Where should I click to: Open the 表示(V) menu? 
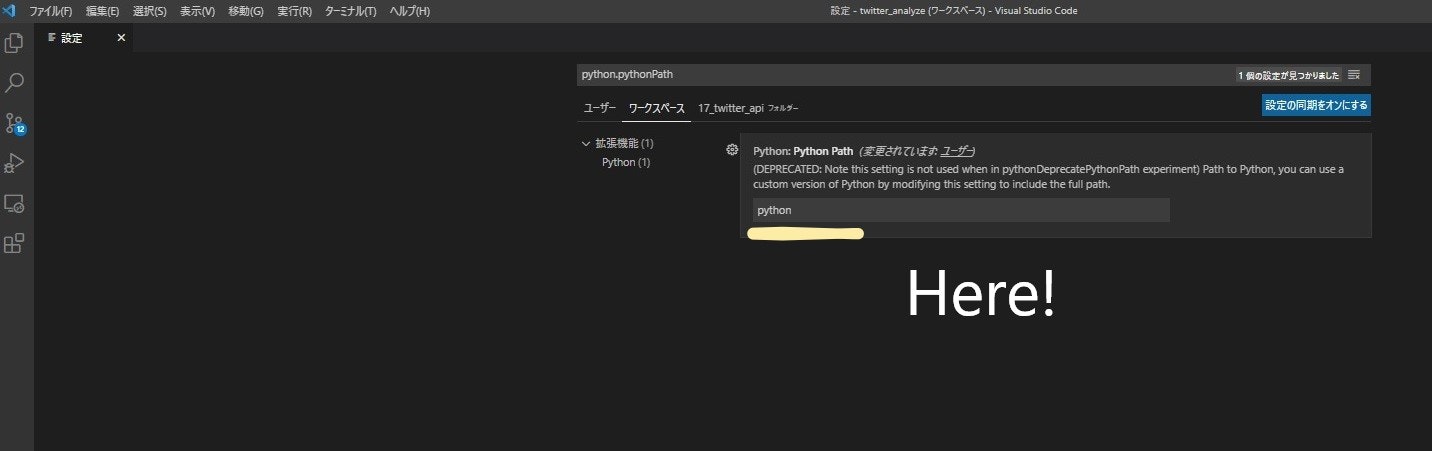(x=198, y=11)
